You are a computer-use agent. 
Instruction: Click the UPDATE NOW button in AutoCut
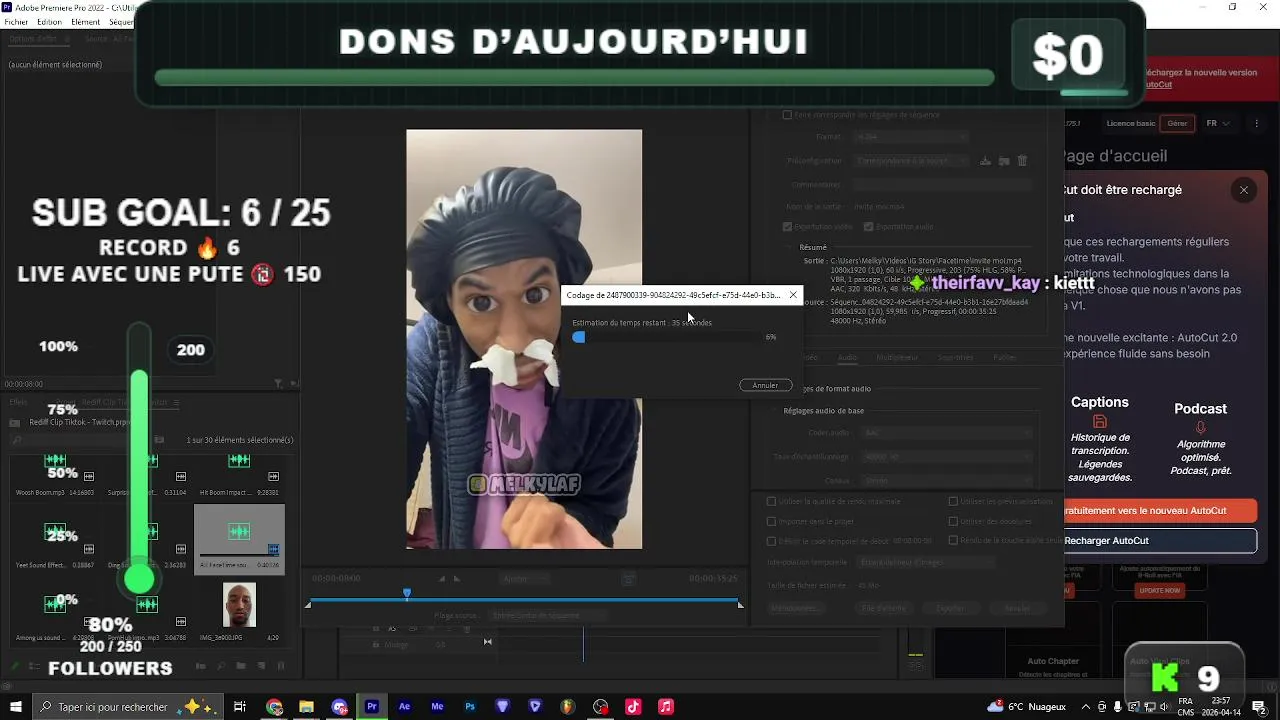click(1160, 590)
